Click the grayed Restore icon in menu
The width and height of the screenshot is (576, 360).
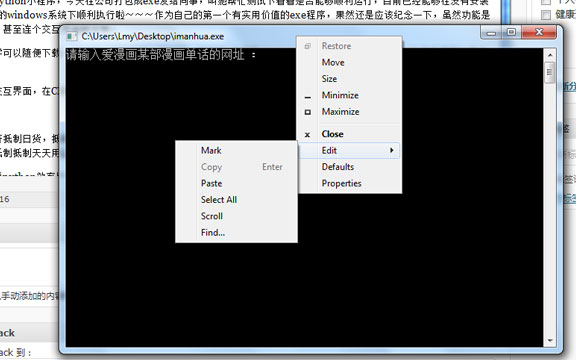point(308,46)
